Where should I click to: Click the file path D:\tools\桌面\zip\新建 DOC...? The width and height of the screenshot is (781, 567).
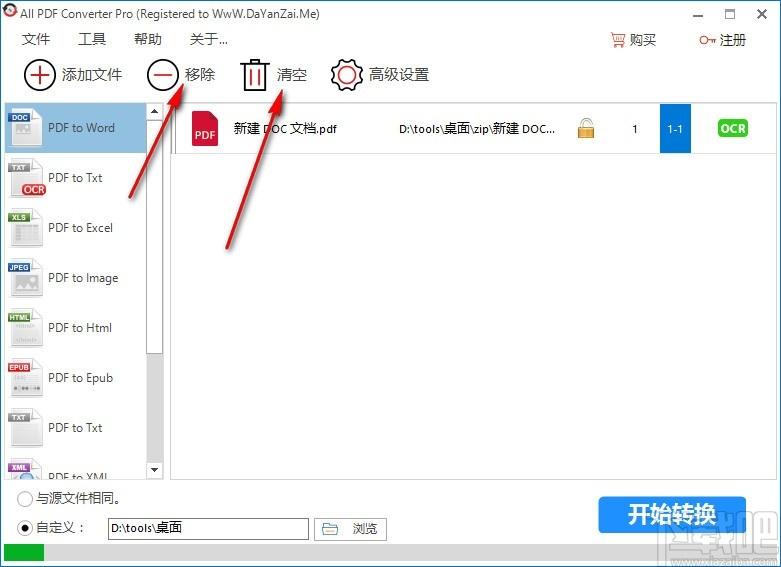pos(477,129)
